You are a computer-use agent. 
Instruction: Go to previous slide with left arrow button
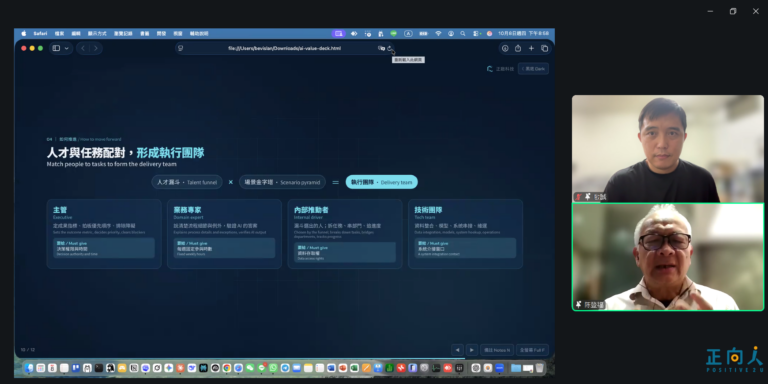tap(457, 350)
